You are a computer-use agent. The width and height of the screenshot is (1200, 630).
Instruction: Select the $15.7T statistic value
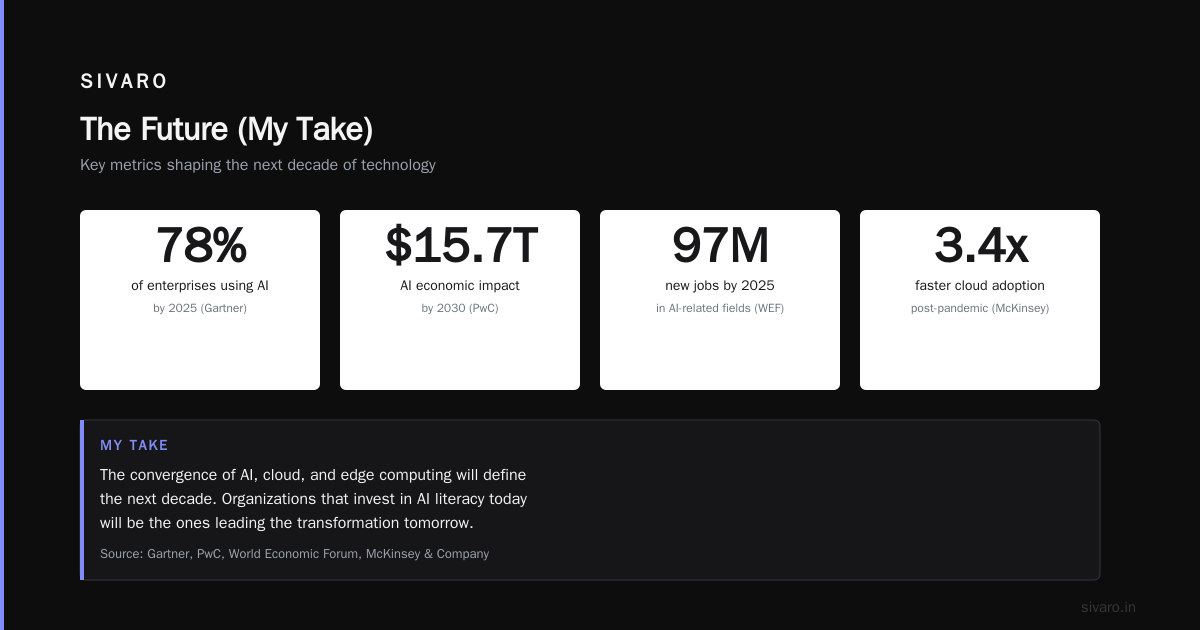point(460,245)
